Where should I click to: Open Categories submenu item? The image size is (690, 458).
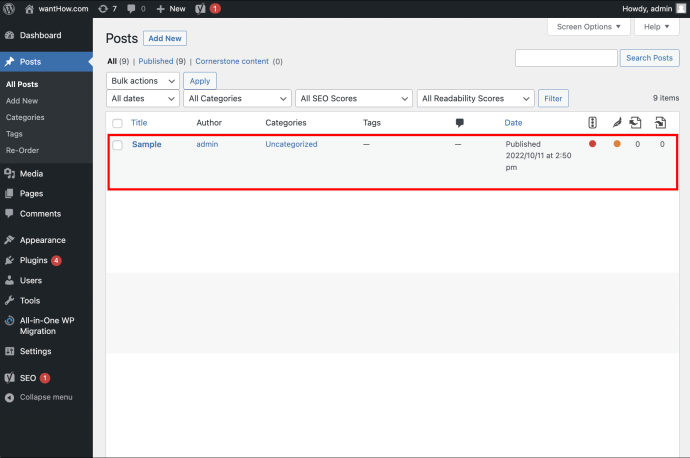[25, 117]
